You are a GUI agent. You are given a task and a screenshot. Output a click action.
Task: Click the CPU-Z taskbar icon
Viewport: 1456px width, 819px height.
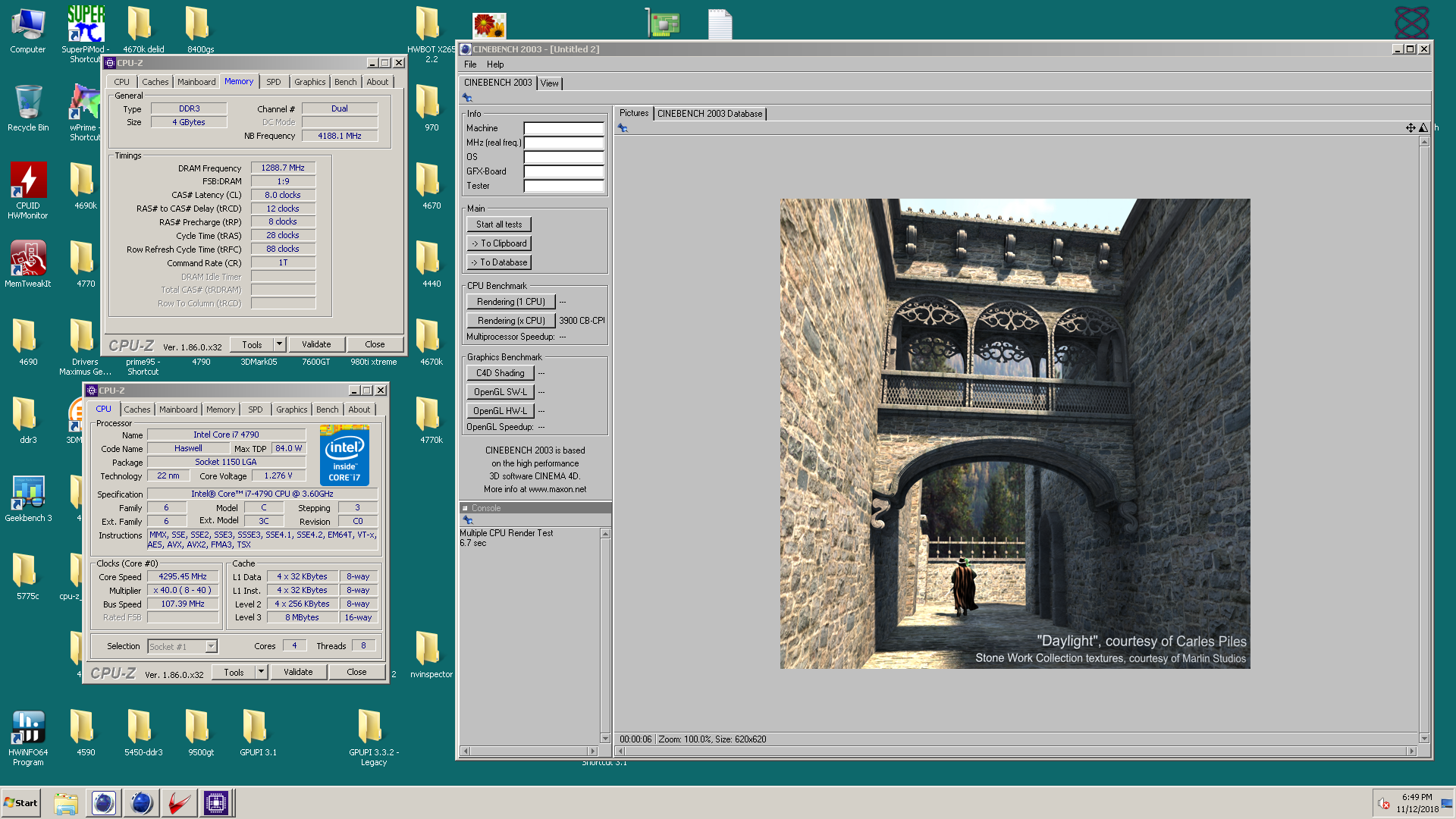216,802
